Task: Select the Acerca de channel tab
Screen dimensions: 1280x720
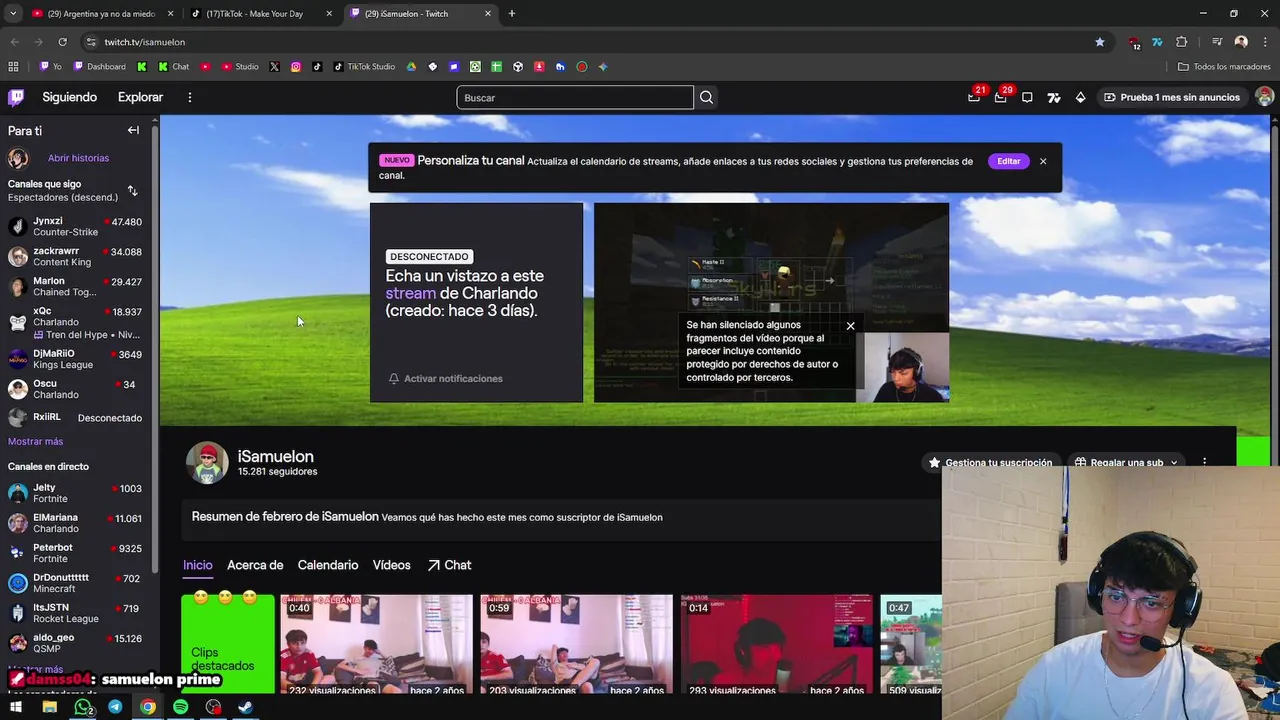Action: [255, 565]
